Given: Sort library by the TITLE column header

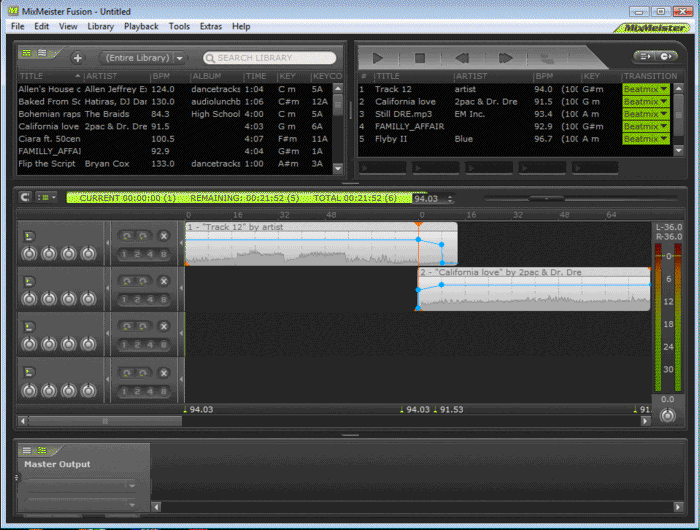Looking at the screenshot, I should coord(50,76).
